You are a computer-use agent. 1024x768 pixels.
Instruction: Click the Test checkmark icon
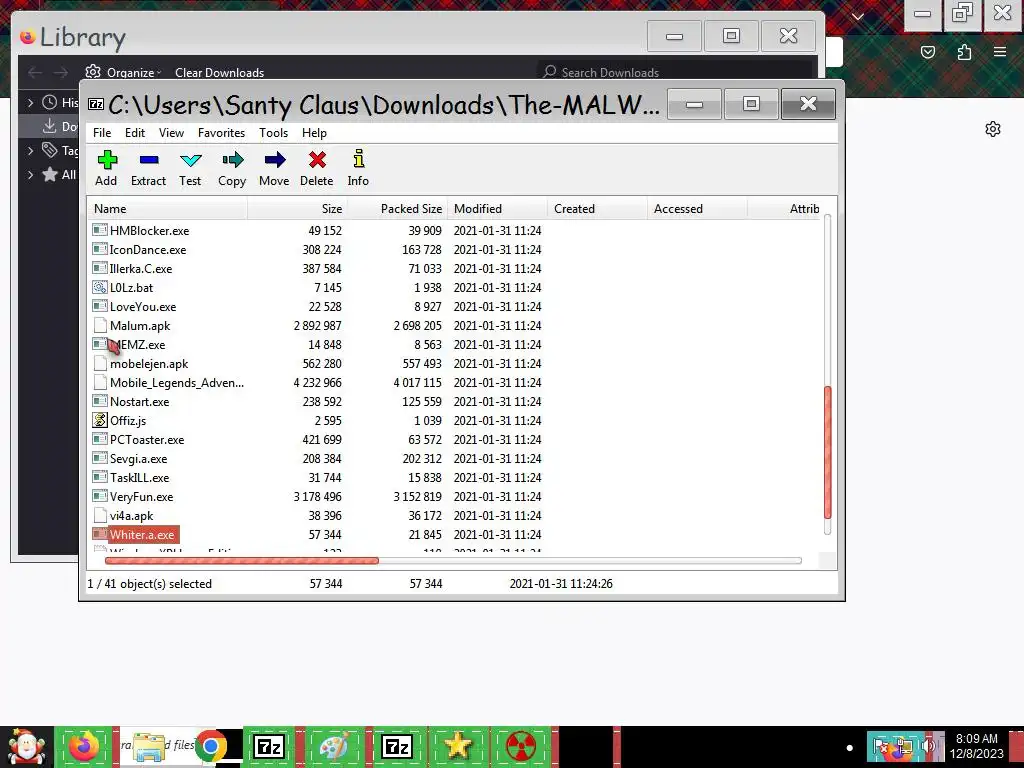point(191,160)
